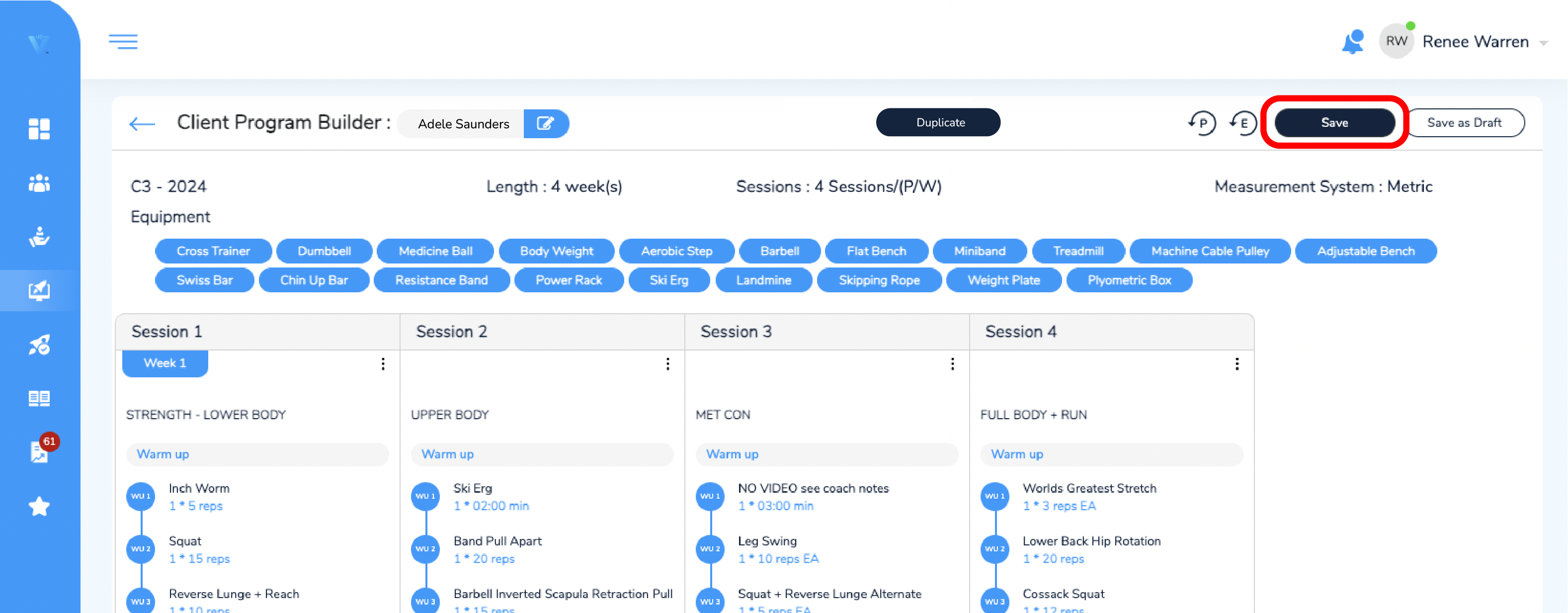Select the Session 1 column header
The width and height of the screenshot is (1568, 613).
coord(257,332)
